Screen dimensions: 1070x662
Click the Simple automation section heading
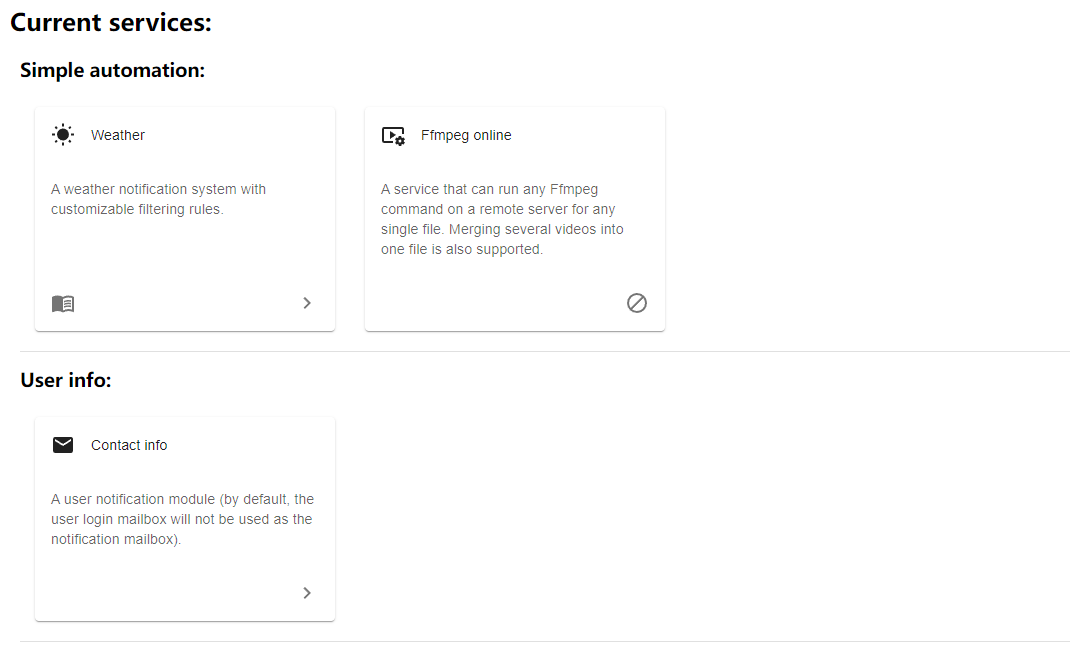coord(112,70)
